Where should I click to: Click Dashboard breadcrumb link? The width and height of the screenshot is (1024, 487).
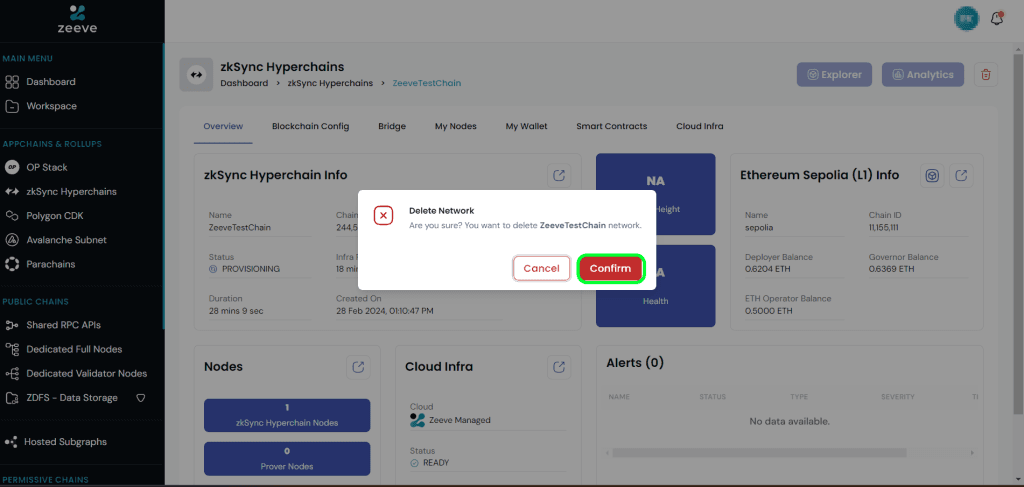click(x=244, y=84)
